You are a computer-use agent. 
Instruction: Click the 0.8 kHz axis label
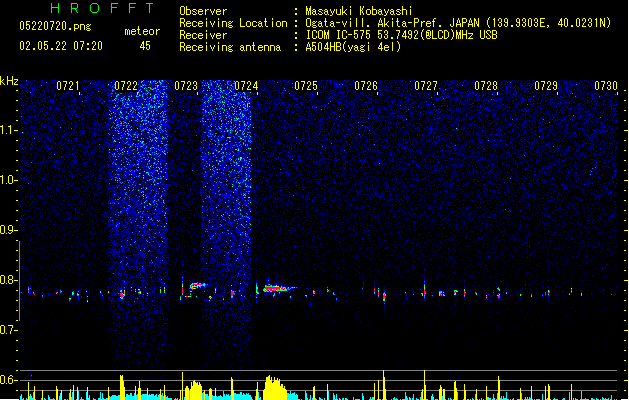tap(8, 280)
